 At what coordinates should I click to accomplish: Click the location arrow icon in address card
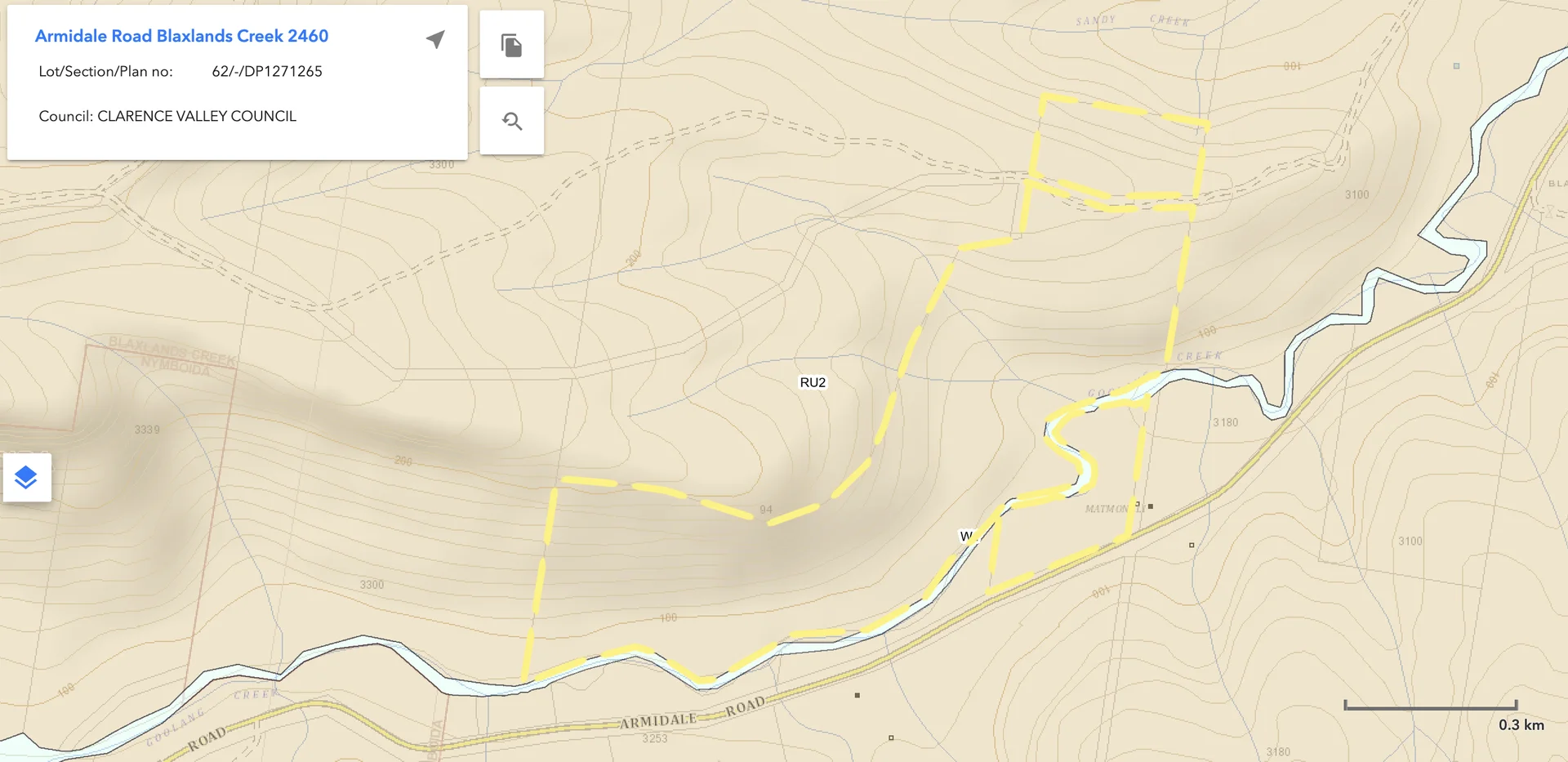pyautogui.click(x=435, y=39)
